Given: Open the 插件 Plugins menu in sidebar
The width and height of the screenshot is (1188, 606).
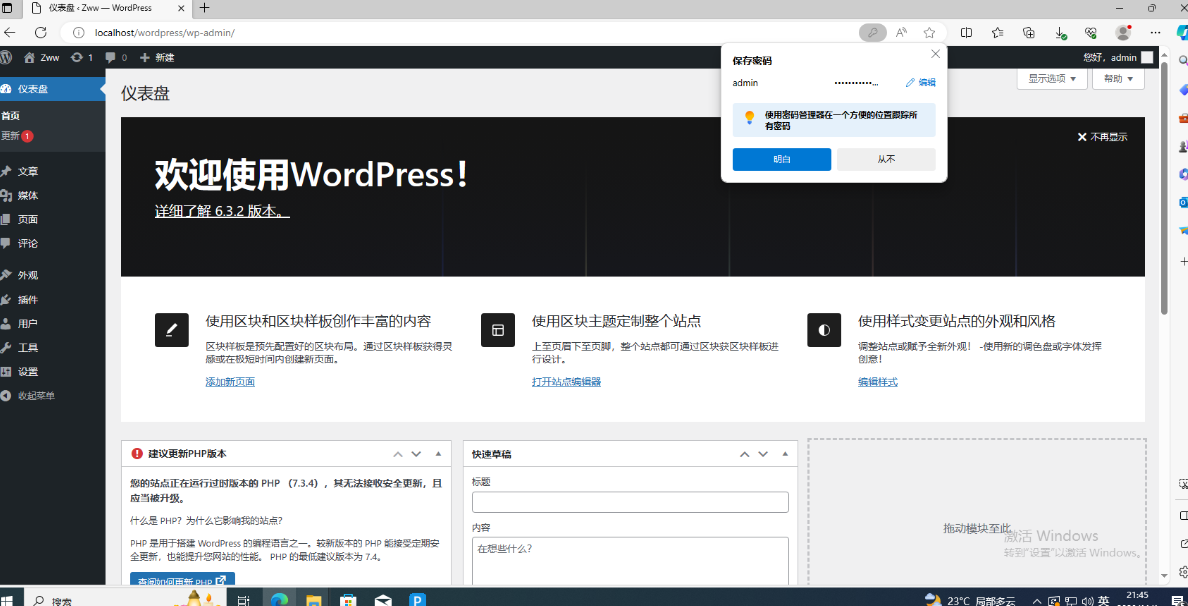Looking at the screenshot, I should (27, 299).
